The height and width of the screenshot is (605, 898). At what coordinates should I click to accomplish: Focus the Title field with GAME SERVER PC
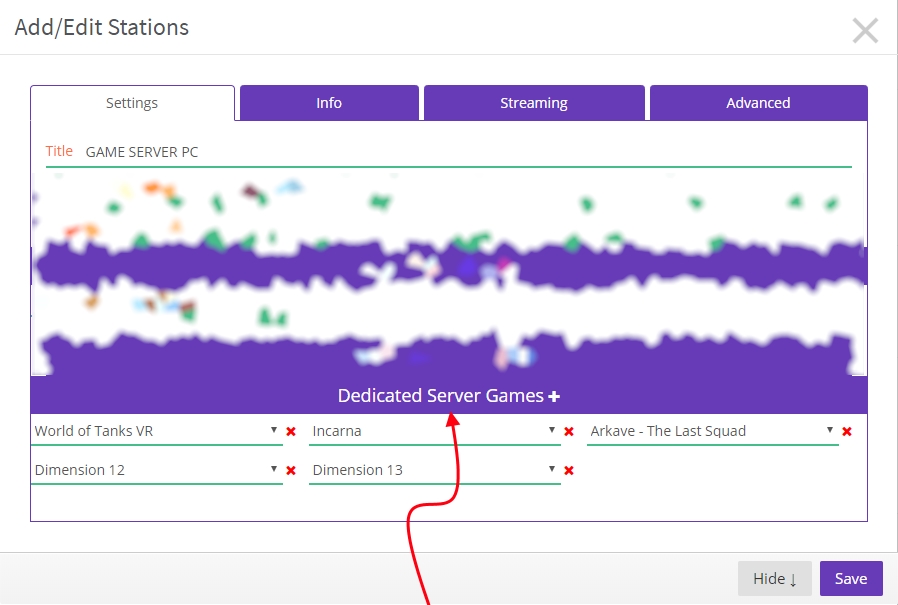[460, 152]
